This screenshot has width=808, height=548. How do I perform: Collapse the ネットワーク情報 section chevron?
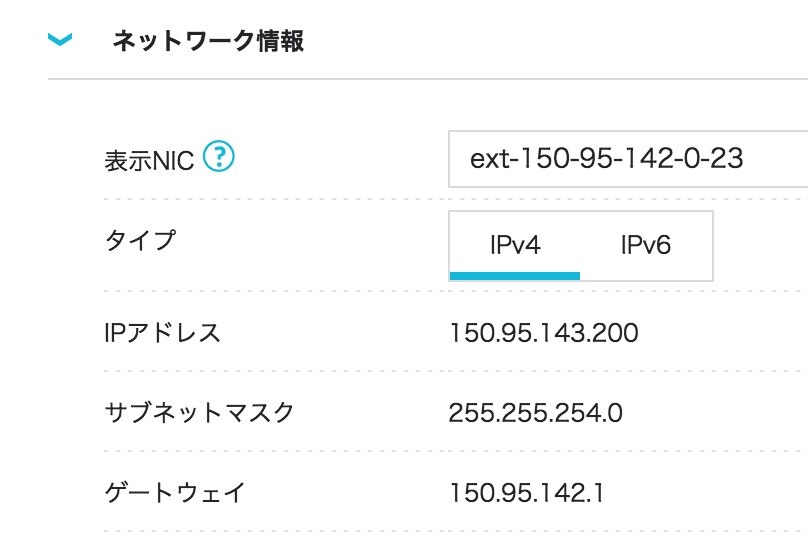click(60, 39)
